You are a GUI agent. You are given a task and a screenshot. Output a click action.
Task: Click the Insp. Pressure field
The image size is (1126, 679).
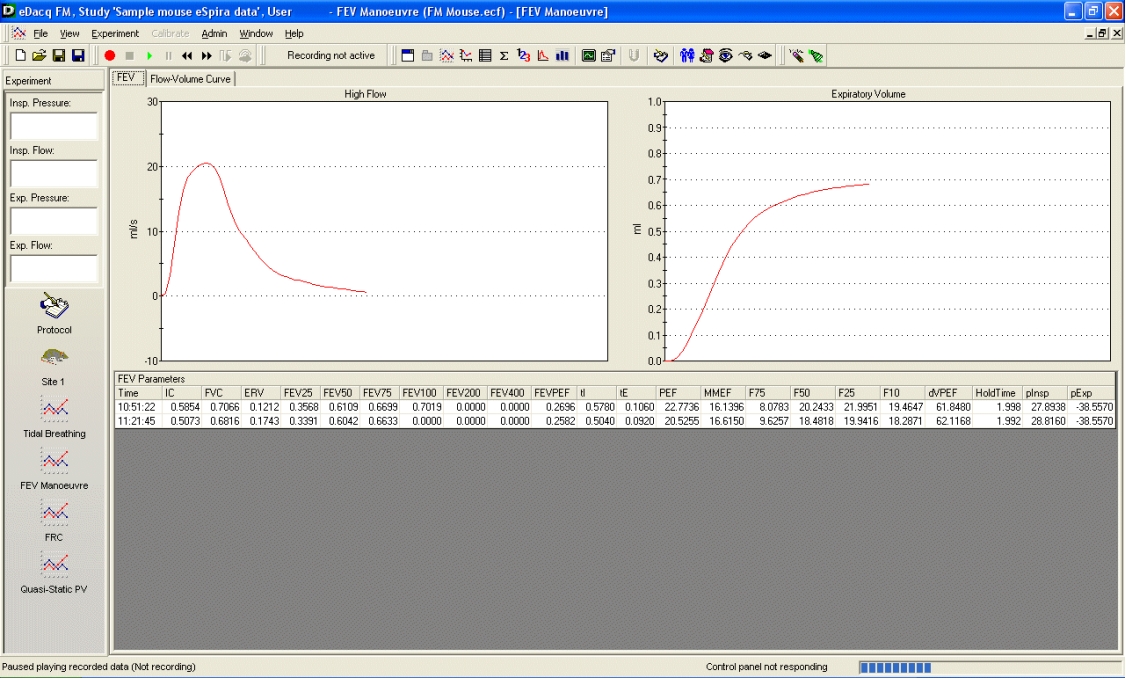tap(54, 127)
